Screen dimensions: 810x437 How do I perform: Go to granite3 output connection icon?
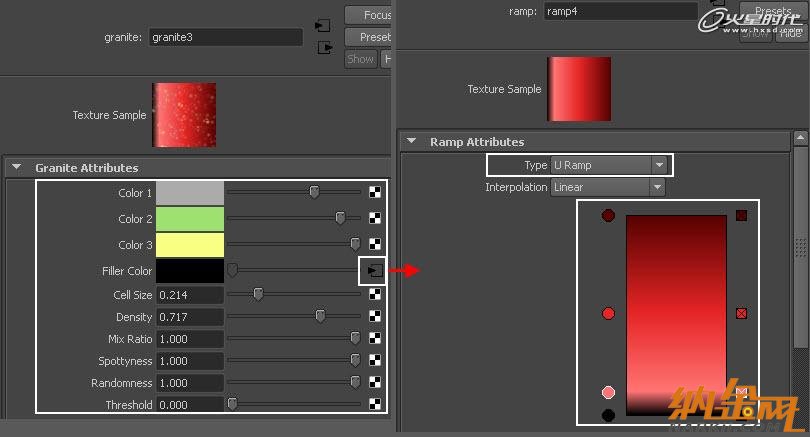tap(324, 48)
